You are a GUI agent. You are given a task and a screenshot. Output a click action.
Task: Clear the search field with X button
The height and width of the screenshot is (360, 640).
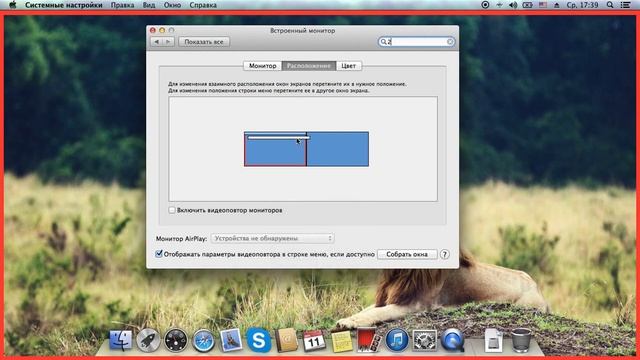(x=450, y=42)
